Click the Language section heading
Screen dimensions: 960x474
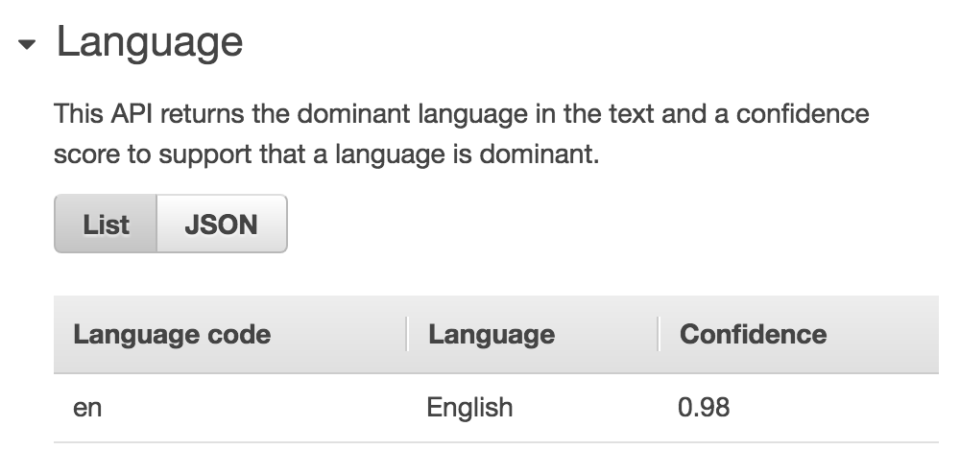(x=150, y=42)
